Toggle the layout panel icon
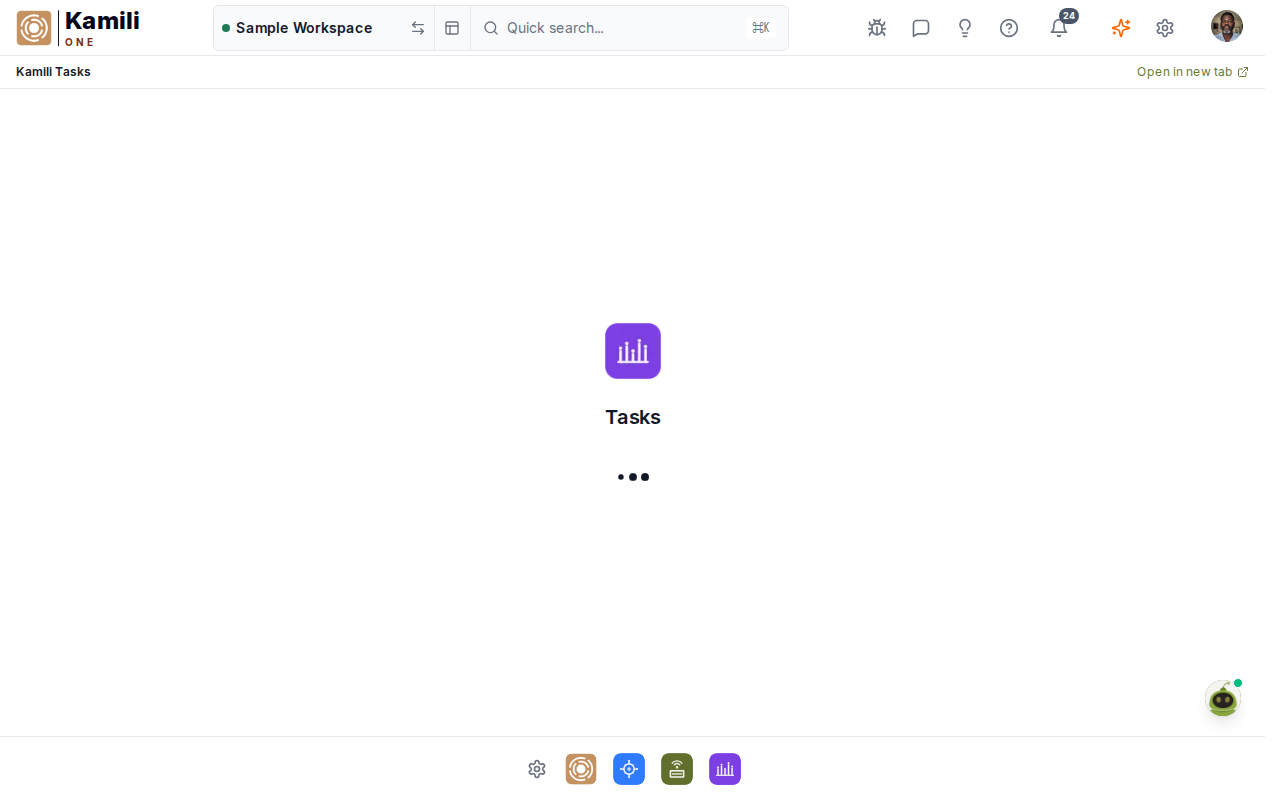The height and width of the screenshot is (800, 1280). coord(452,28)
